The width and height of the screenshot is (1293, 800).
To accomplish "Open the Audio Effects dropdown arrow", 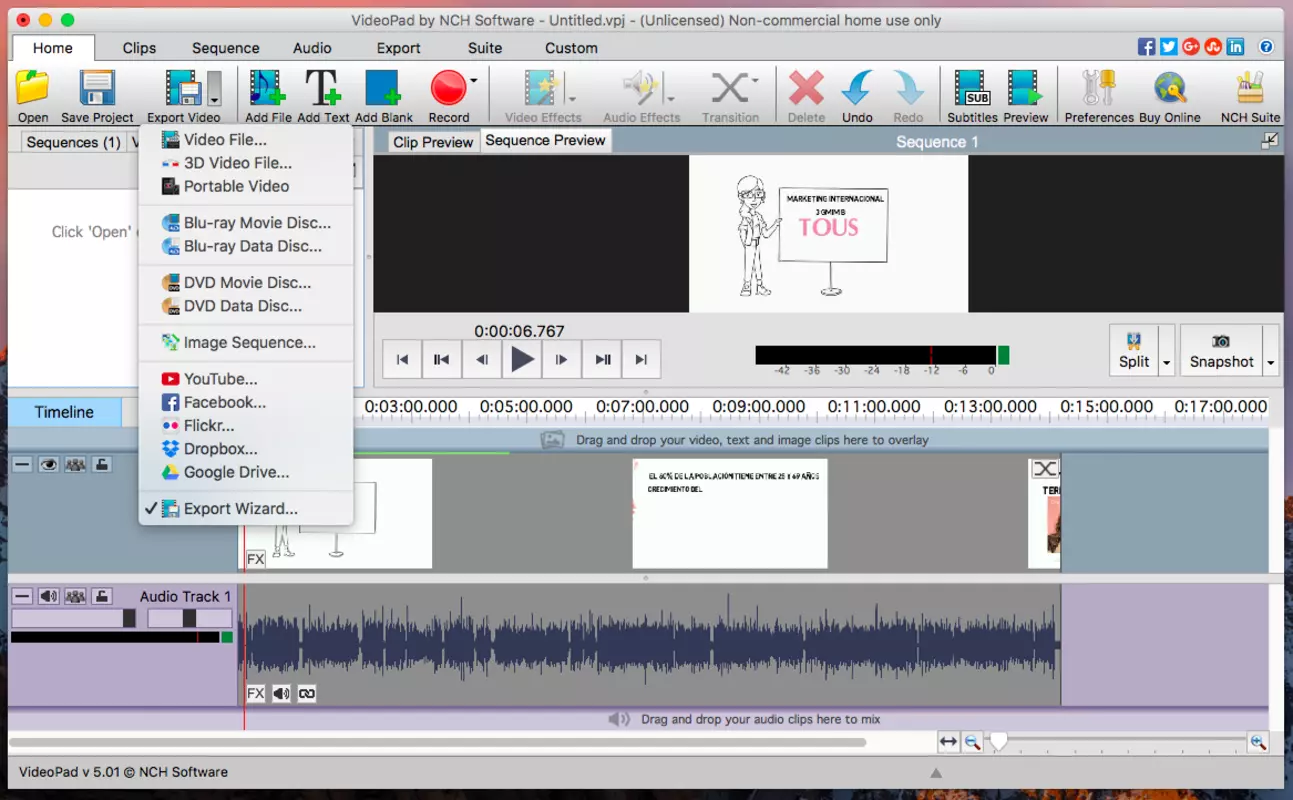I will coord(670,98).
